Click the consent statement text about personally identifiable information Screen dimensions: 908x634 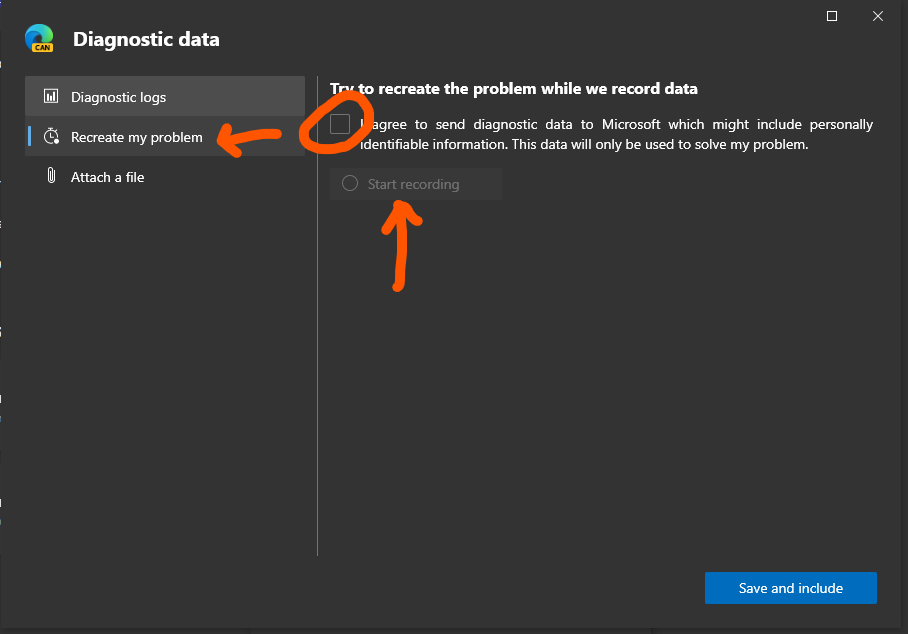(615, 132)
